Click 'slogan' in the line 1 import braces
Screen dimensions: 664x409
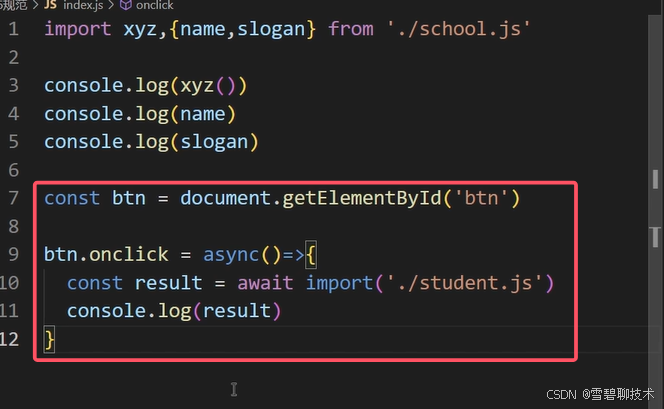coord(271,29)
